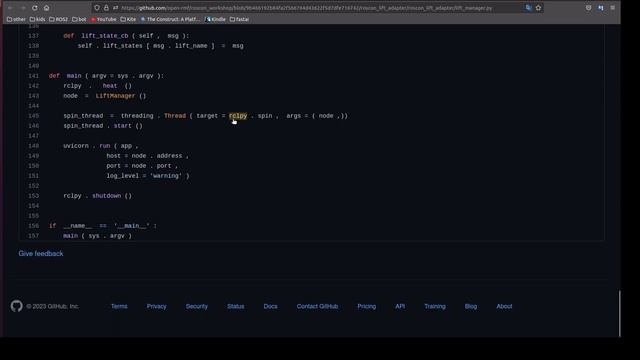Open the Training footer link
The image size is (640, 360).
pos(435,306)
